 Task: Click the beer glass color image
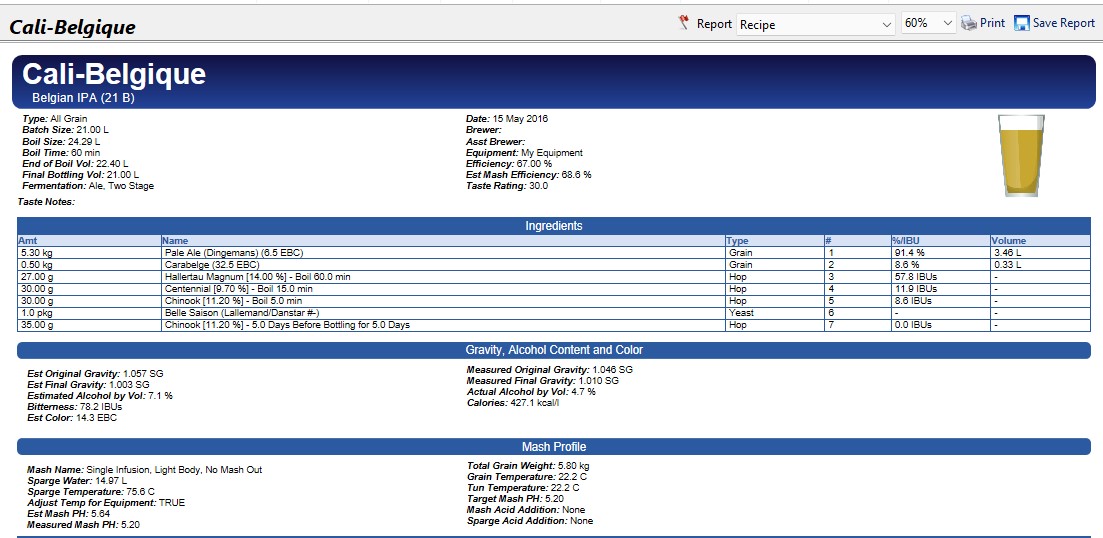pyautogui.click(x=1021, y=155)
